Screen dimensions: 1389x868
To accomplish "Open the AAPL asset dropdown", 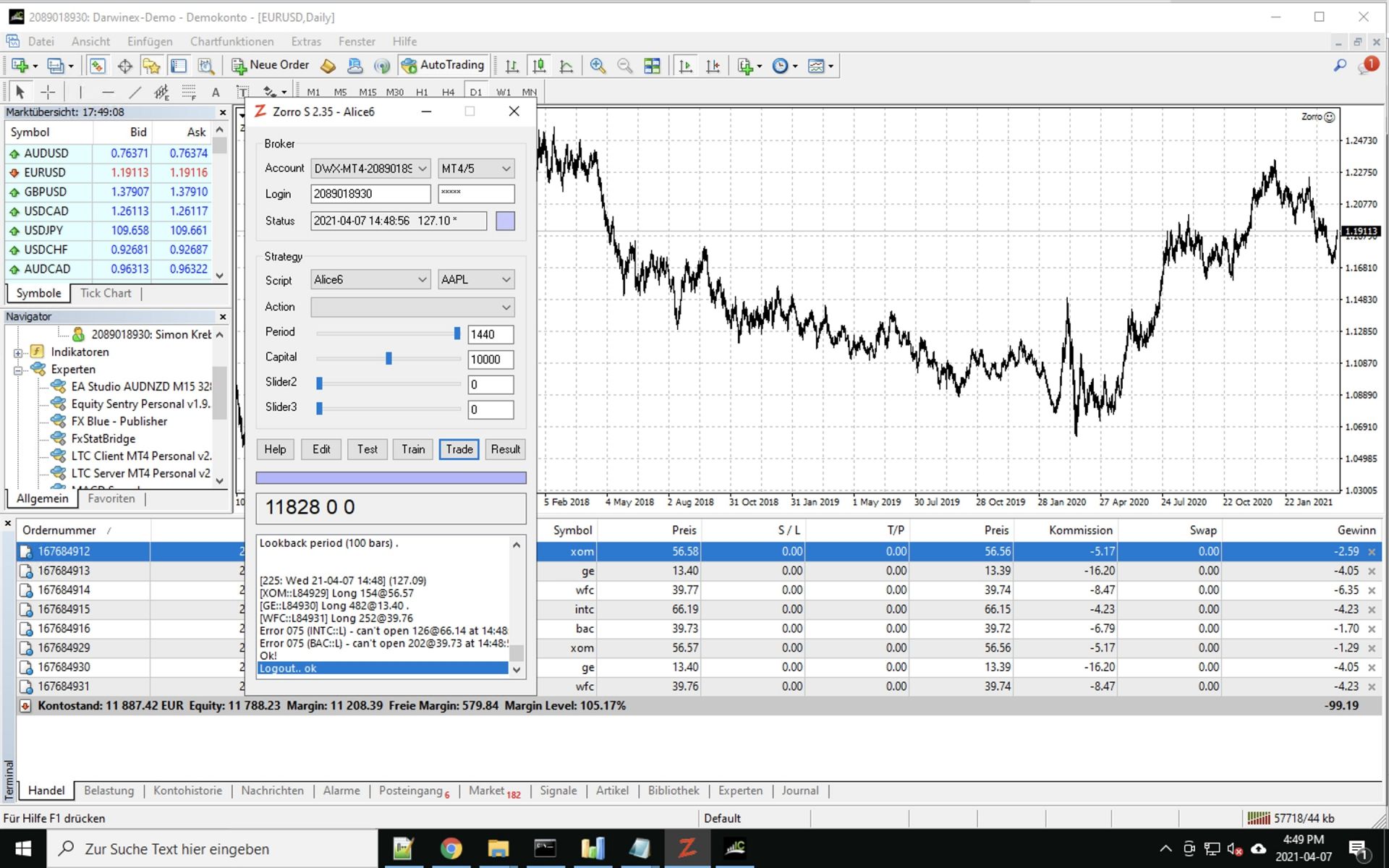I will (475, 279).
